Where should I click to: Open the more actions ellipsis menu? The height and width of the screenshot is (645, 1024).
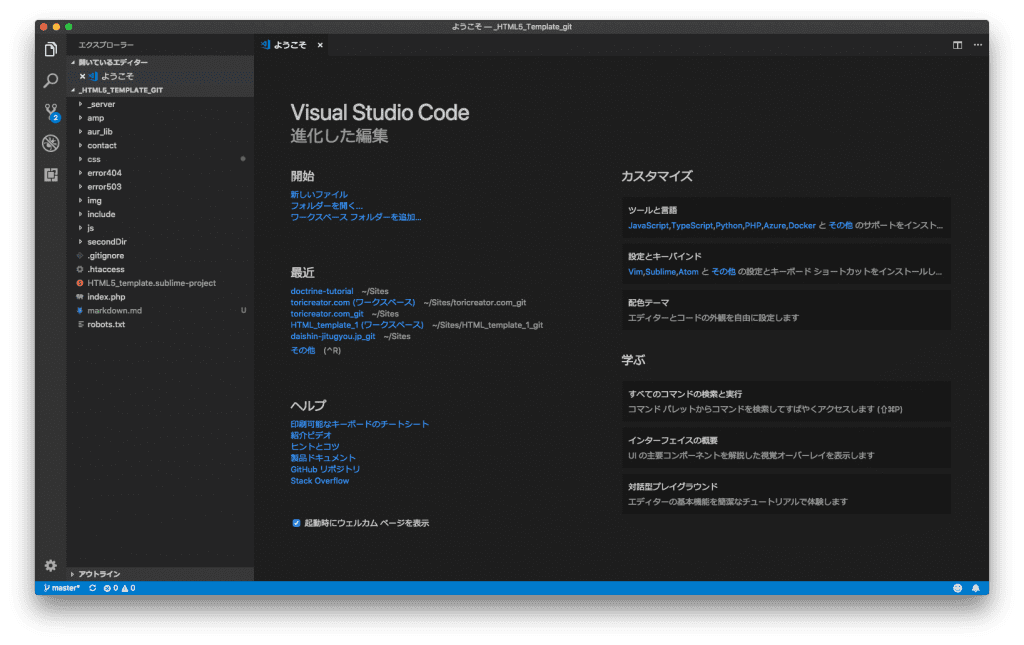[x=977, y=45]
